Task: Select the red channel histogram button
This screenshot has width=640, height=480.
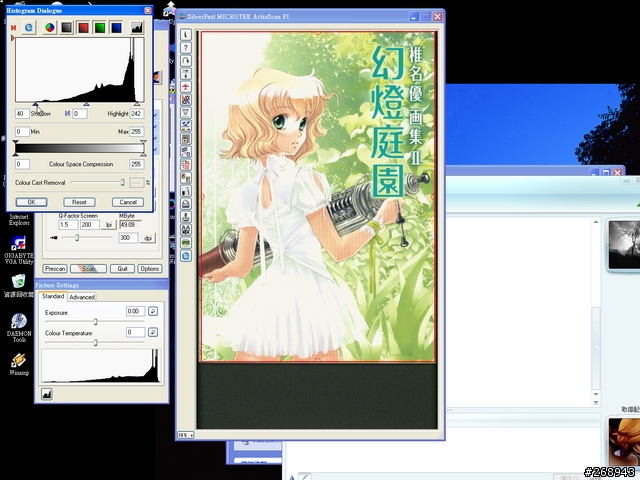Action: (x=83, y=27)
